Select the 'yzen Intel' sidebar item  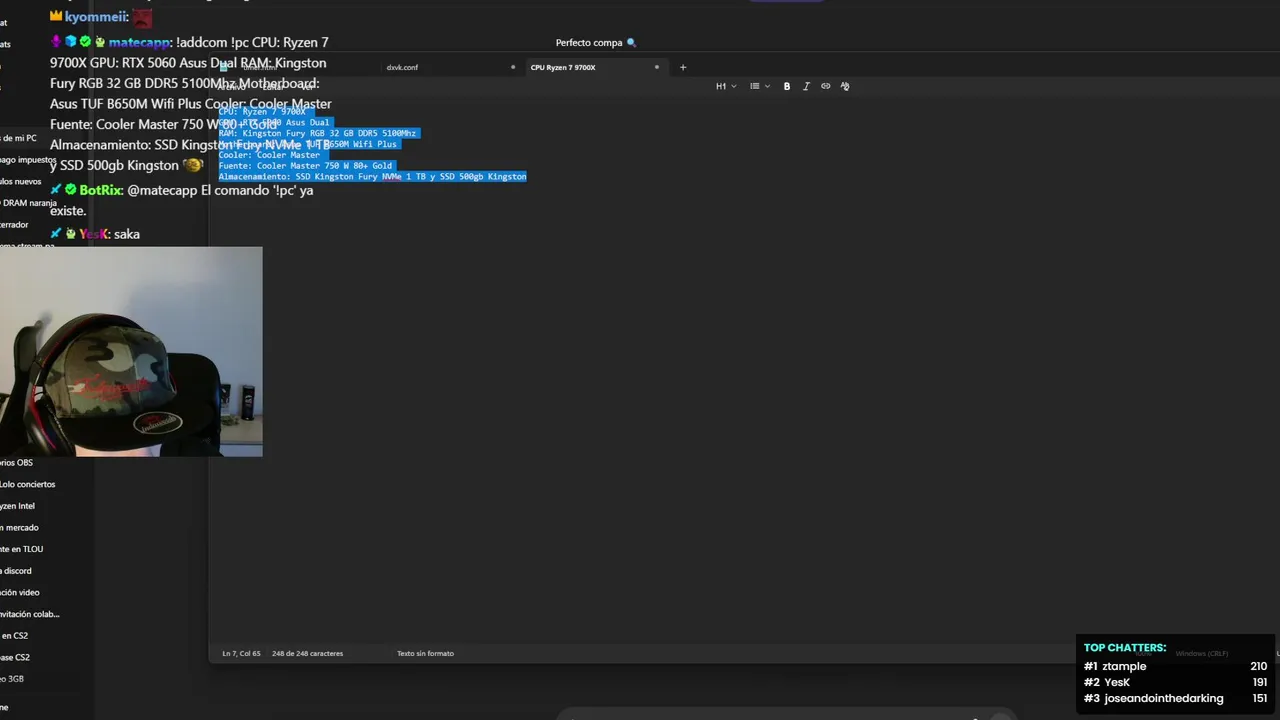click(x=18, y=506)
